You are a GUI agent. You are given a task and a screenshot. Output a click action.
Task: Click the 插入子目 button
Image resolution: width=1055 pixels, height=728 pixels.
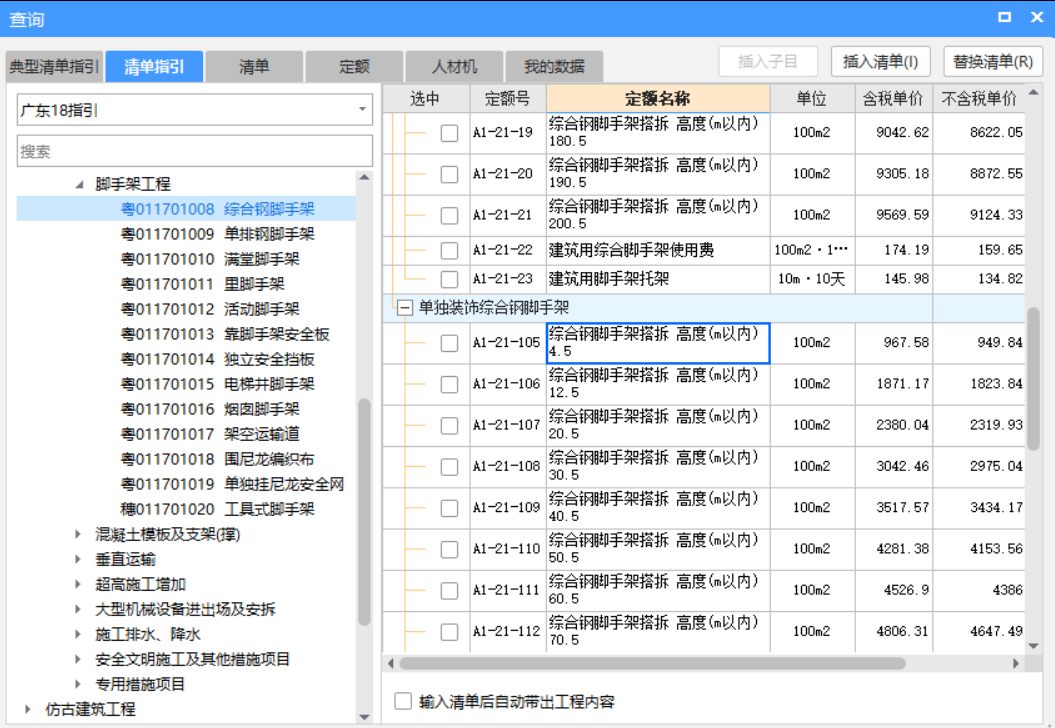tap(766, 61)
